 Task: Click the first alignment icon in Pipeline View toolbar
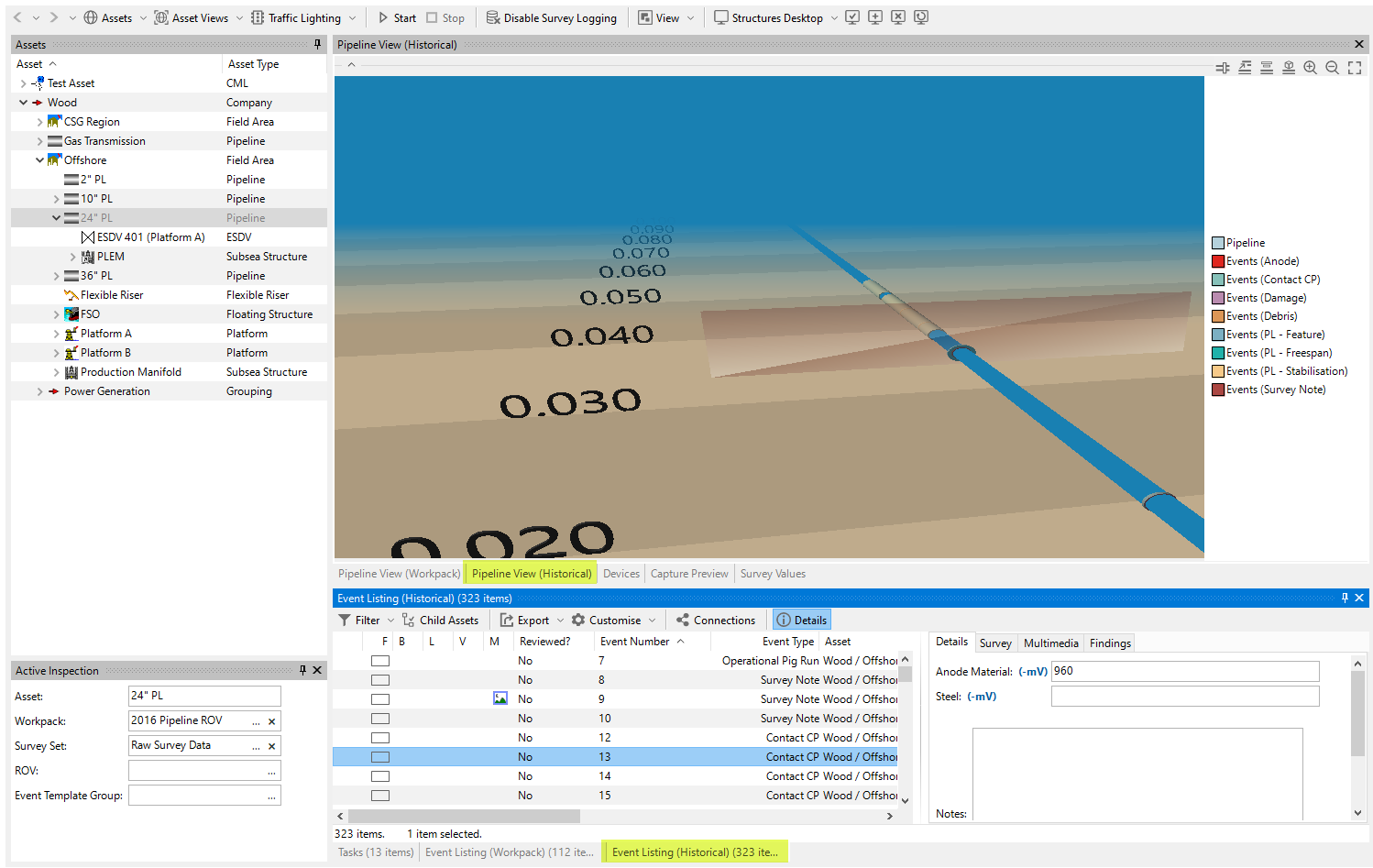[1223, 68]
